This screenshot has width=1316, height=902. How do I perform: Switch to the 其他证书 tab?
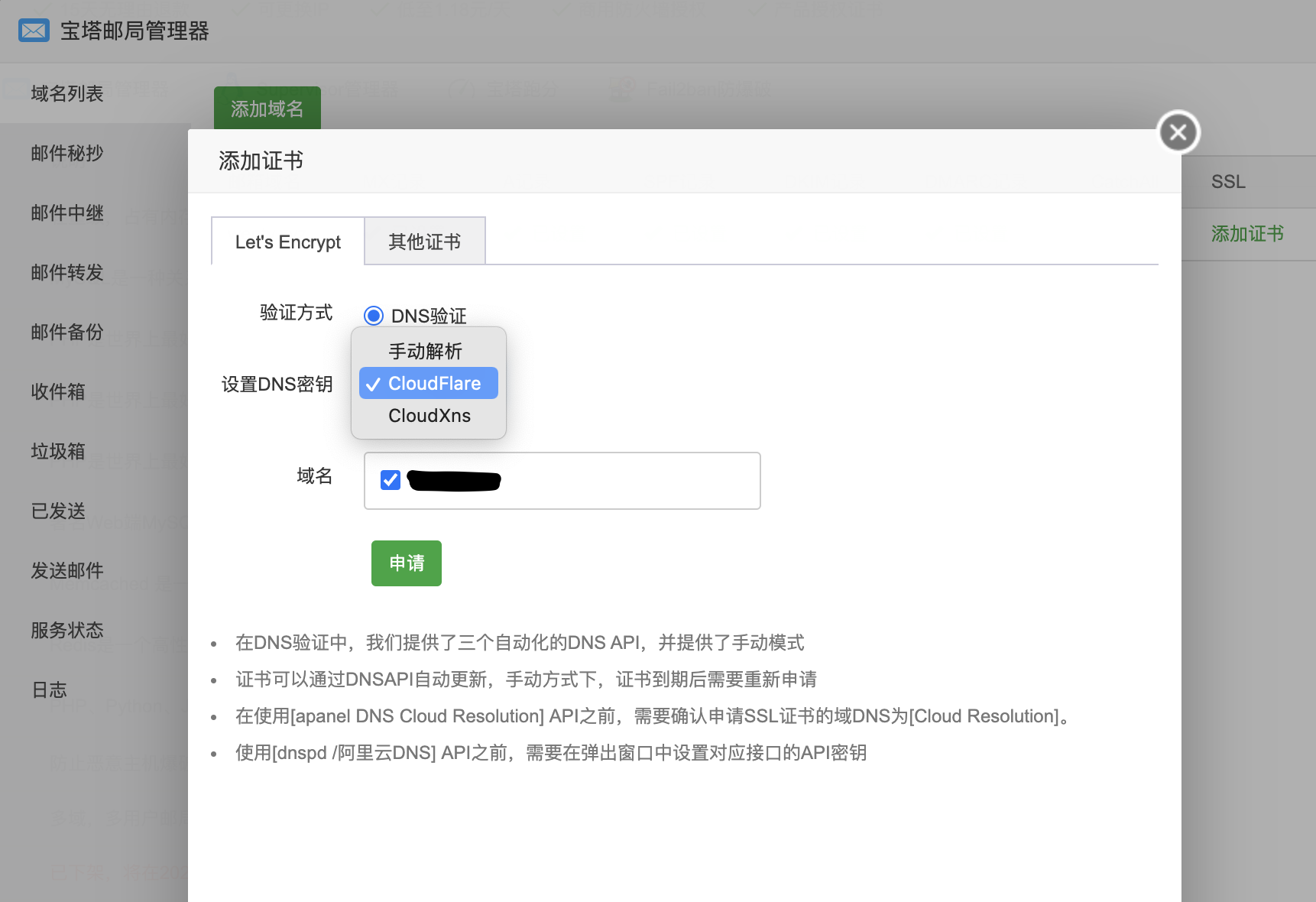tap(425, 242)
